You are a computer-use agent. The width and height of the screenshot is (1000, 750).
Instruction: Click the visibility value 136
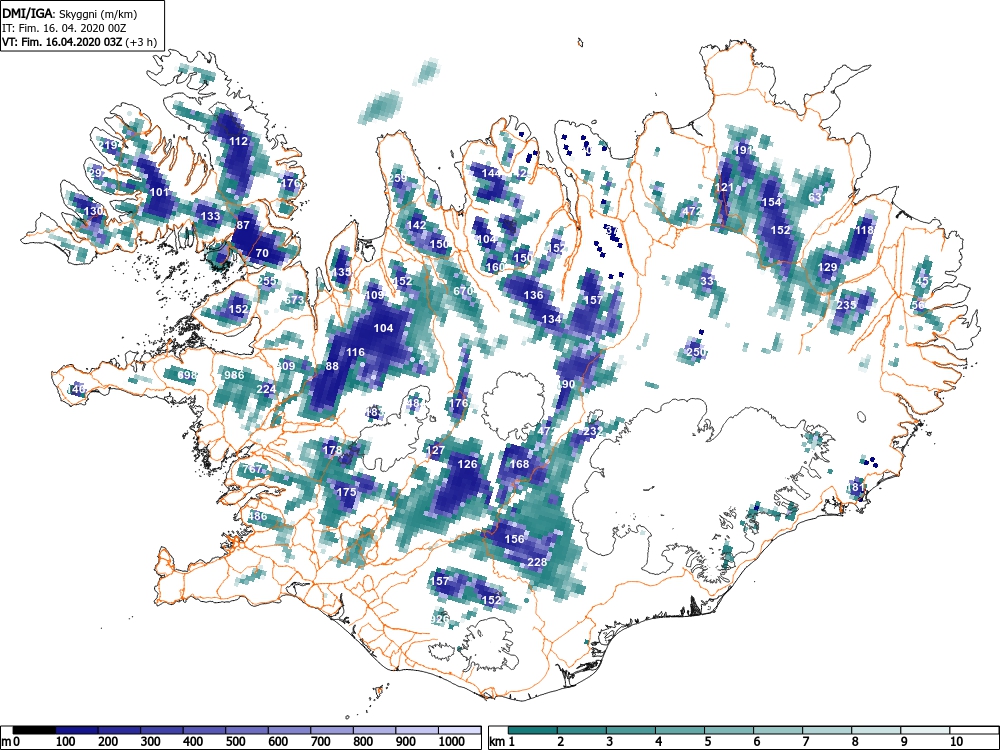pos(533,295)
